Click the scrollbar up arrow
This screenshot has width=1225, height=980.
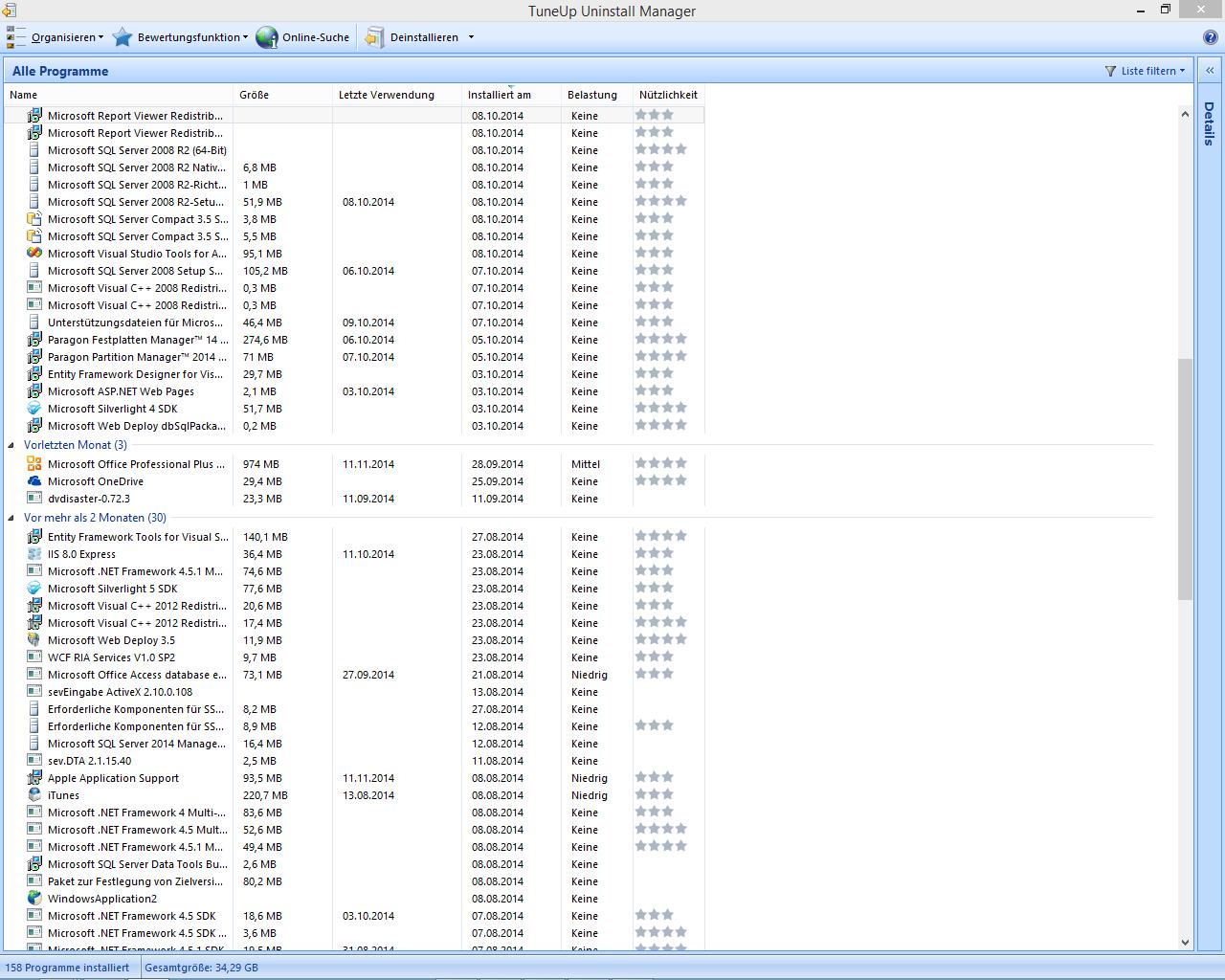[x=1185, y=114]
